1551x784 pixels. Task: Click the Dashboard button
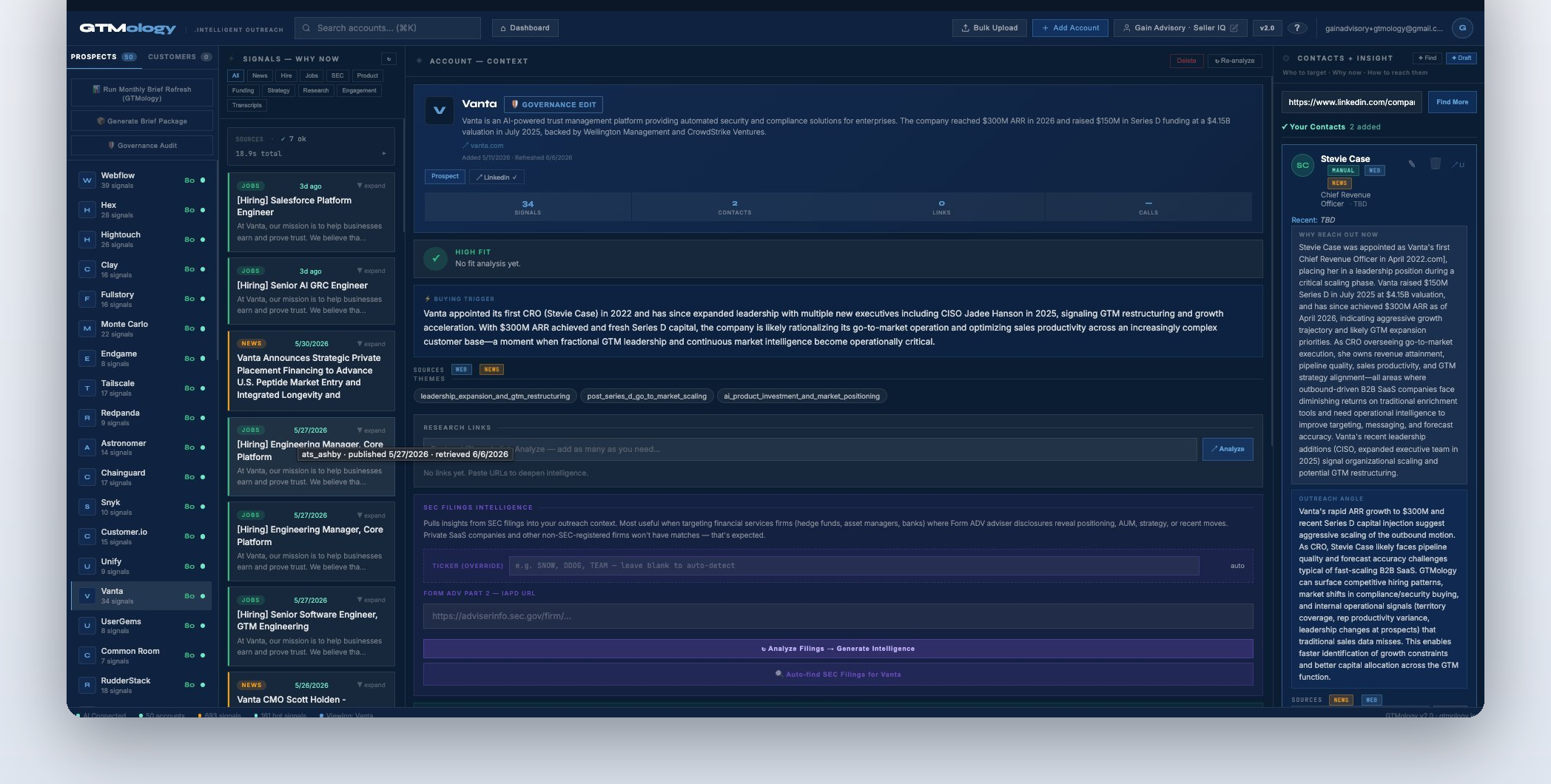click(525, 28)
